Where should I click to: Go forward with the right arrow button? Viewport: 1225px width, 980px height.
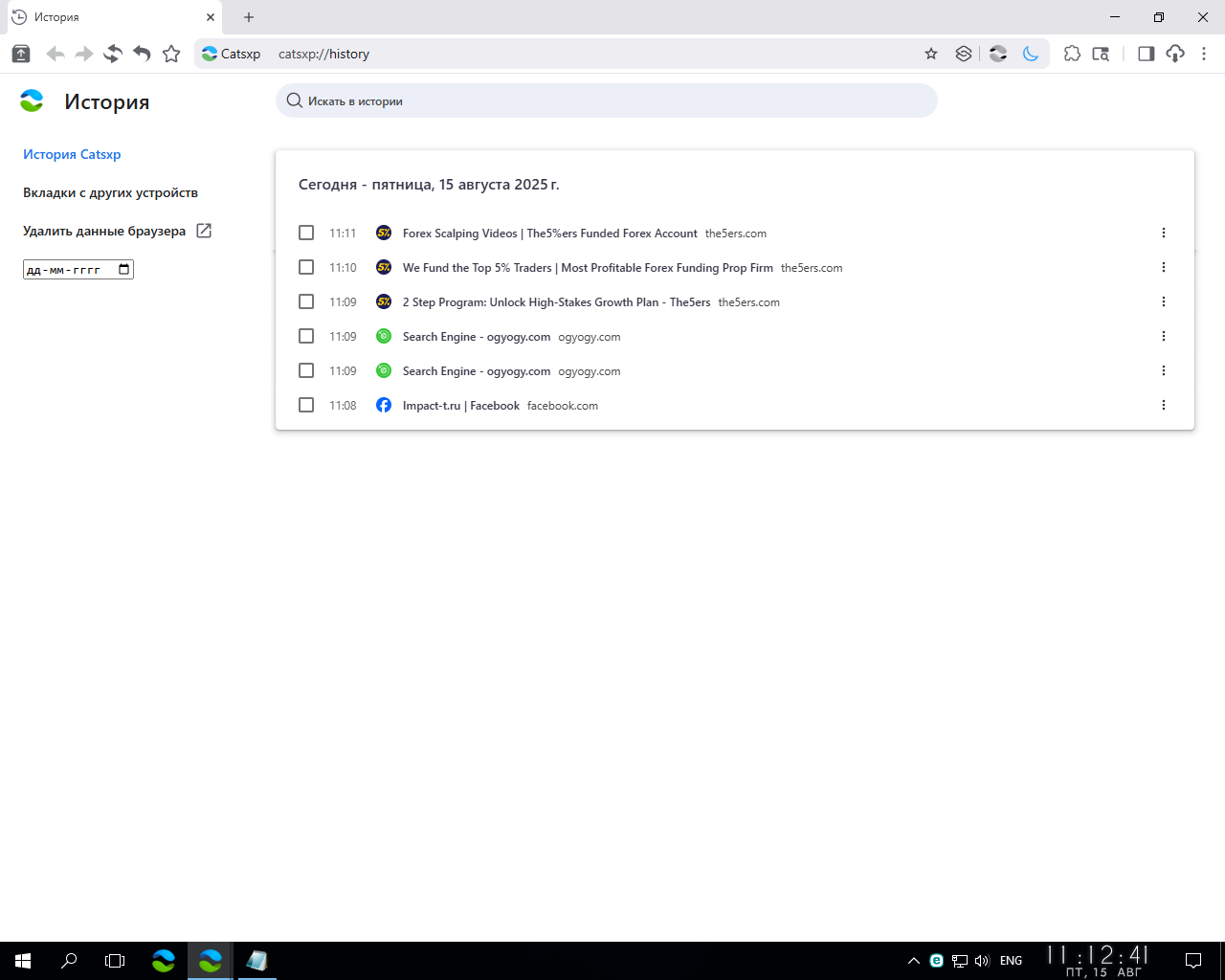(84, 54)
